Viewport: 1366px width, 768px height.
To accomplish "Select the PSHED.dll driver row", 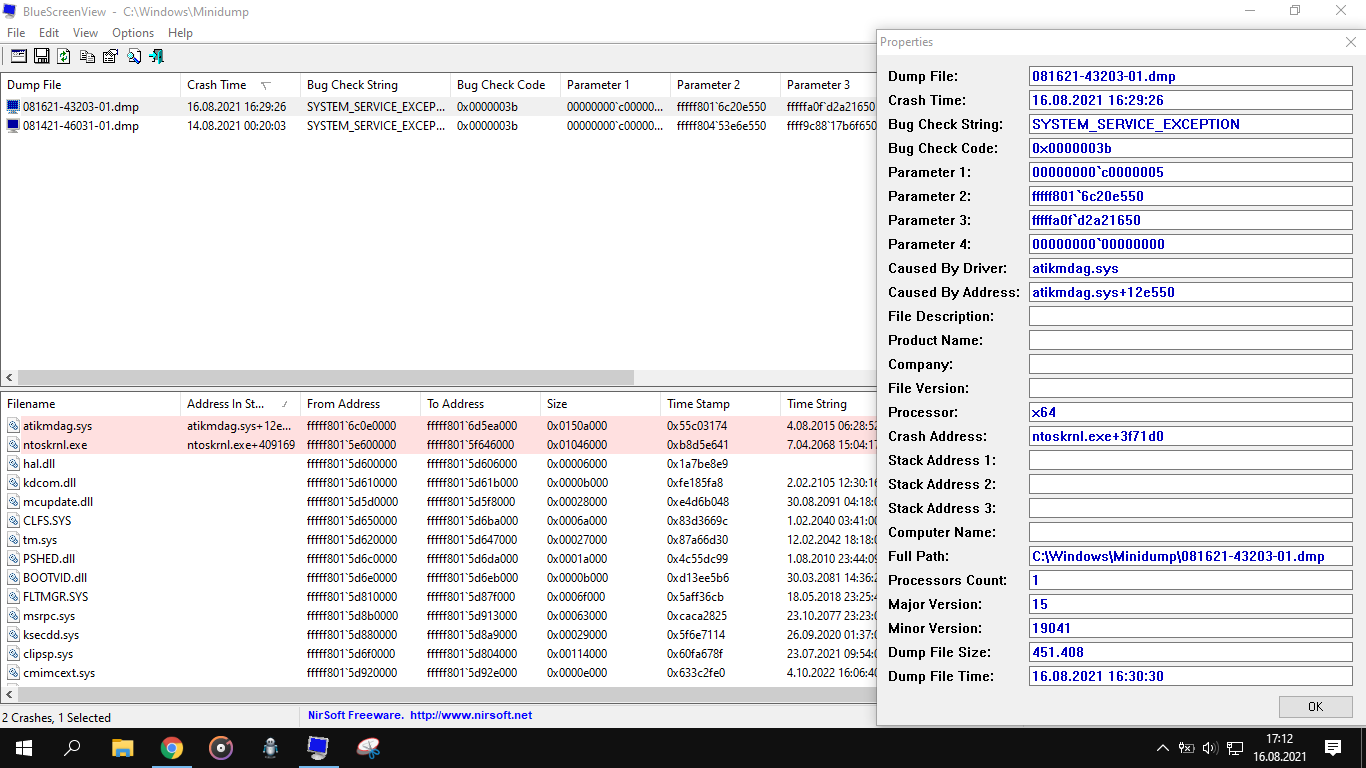I will pos(438,559).
